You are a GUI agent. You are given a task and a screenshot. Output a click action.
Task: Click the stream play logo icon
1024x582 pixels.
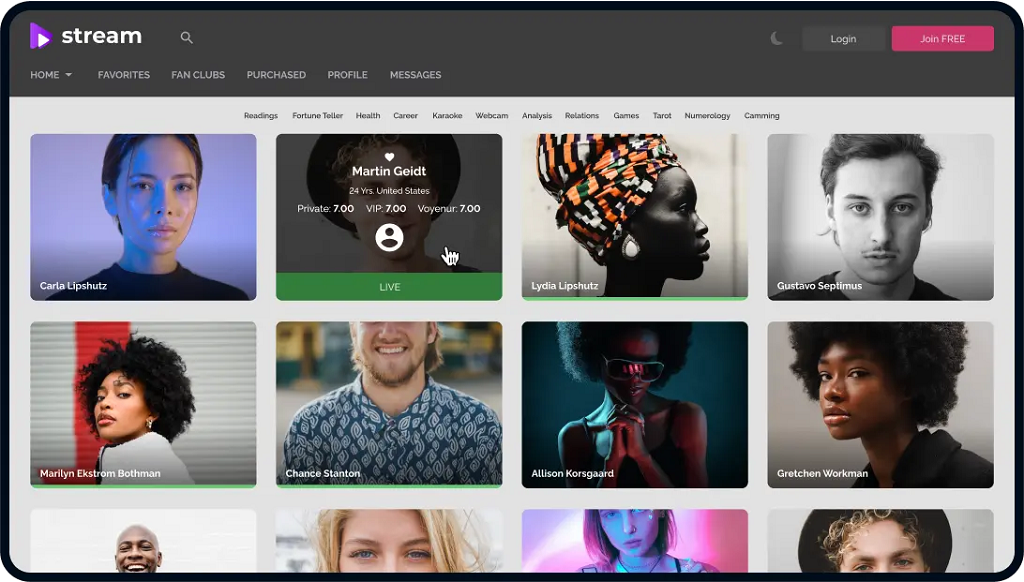point(40,36)
